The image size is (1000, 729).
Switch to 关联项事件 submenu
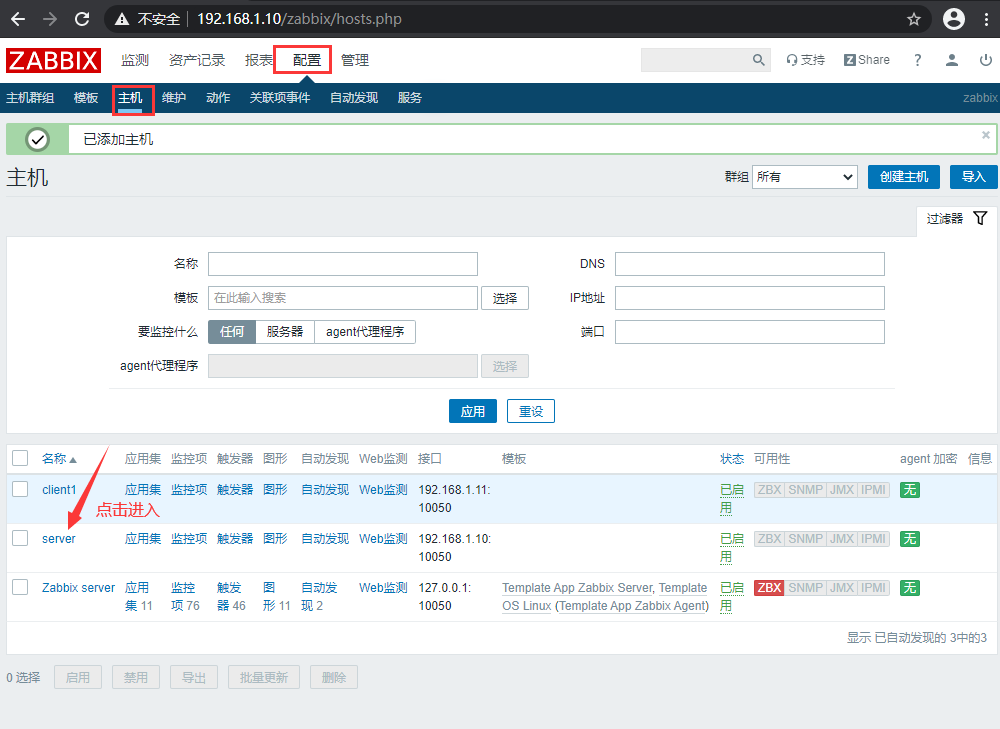(x=280, y=98)
